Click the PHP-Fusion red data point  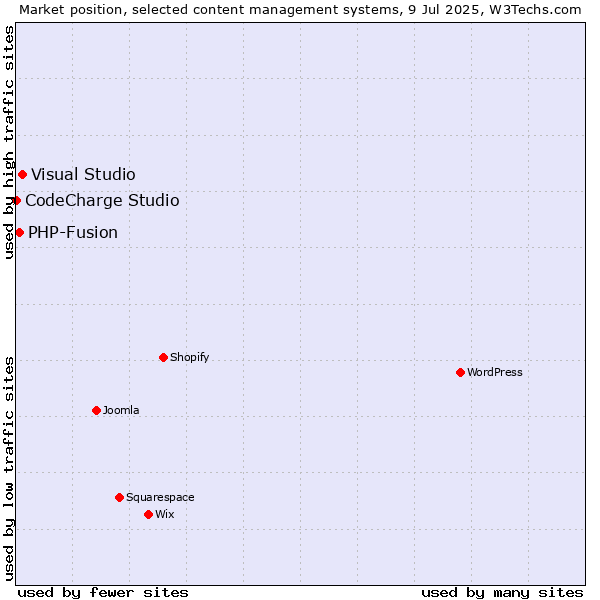click(20, 232)
